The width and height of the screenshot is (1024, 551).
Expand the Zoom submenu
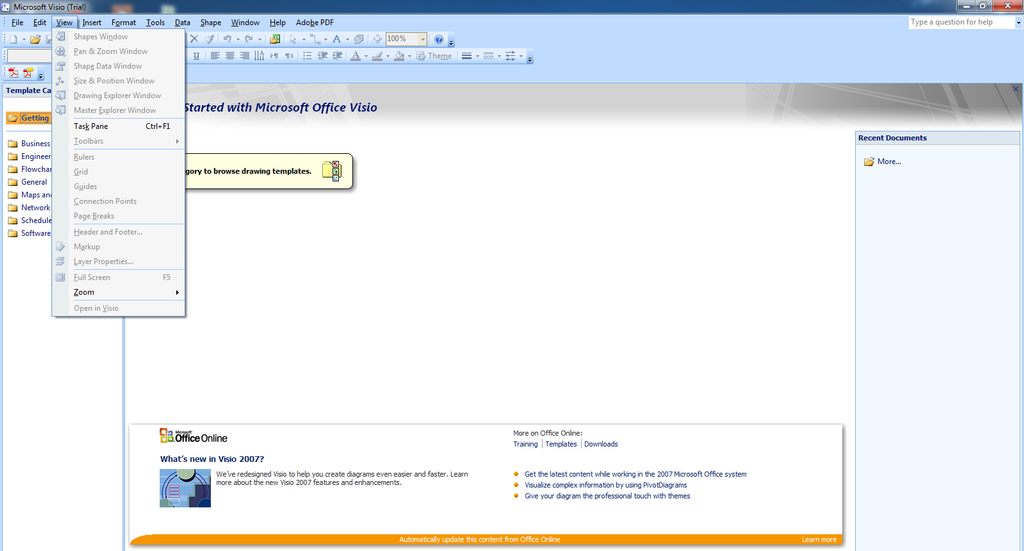coord(119,292)
